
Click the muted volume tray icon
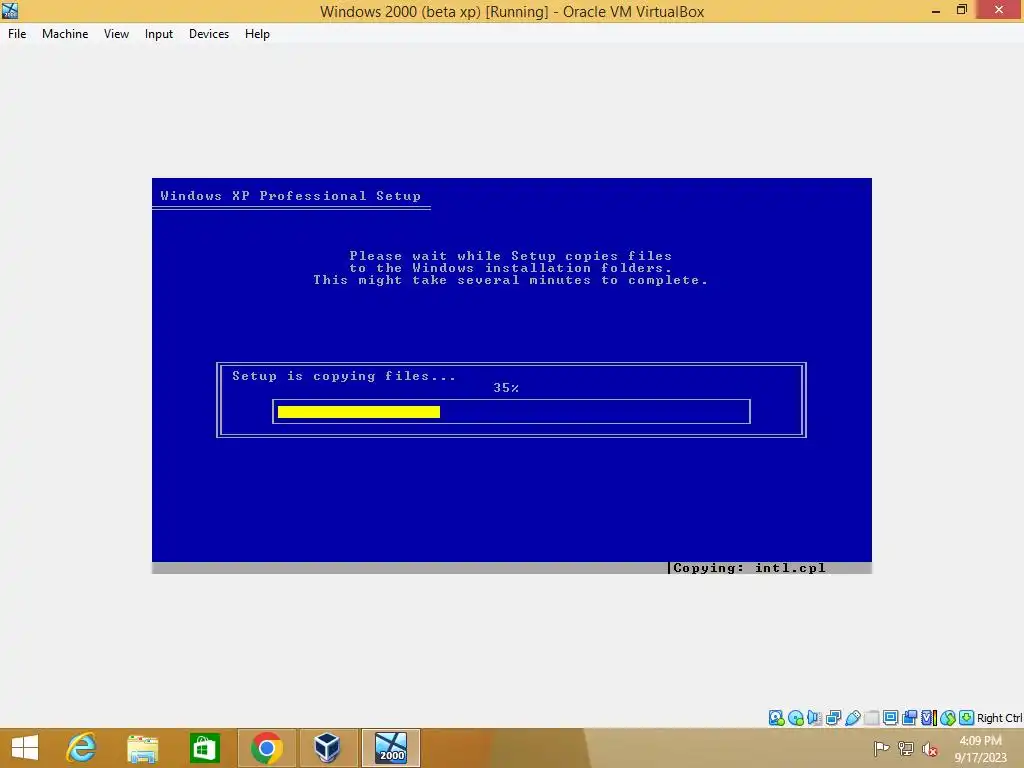(930, 748)
